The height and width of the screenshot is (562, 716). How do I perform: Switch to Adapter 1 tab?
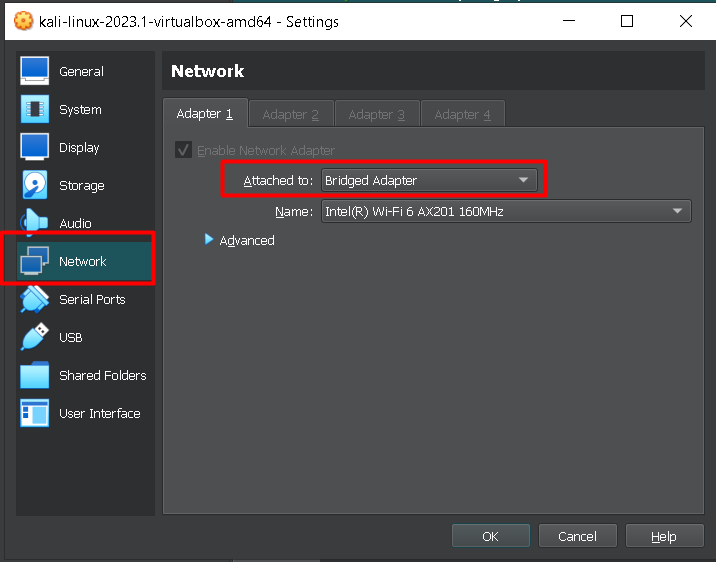click(x=205, y=114)
